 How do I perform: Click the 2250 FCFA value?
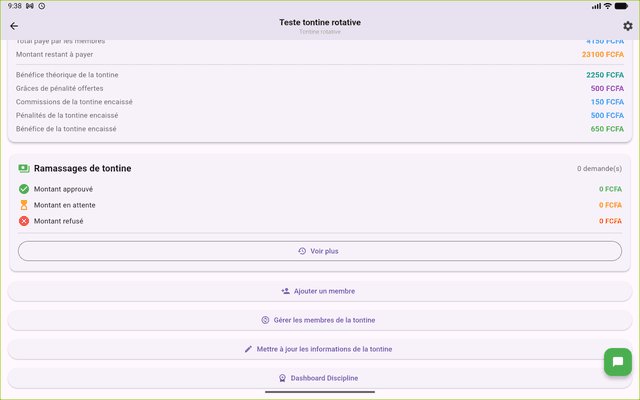tap(604, 75)
